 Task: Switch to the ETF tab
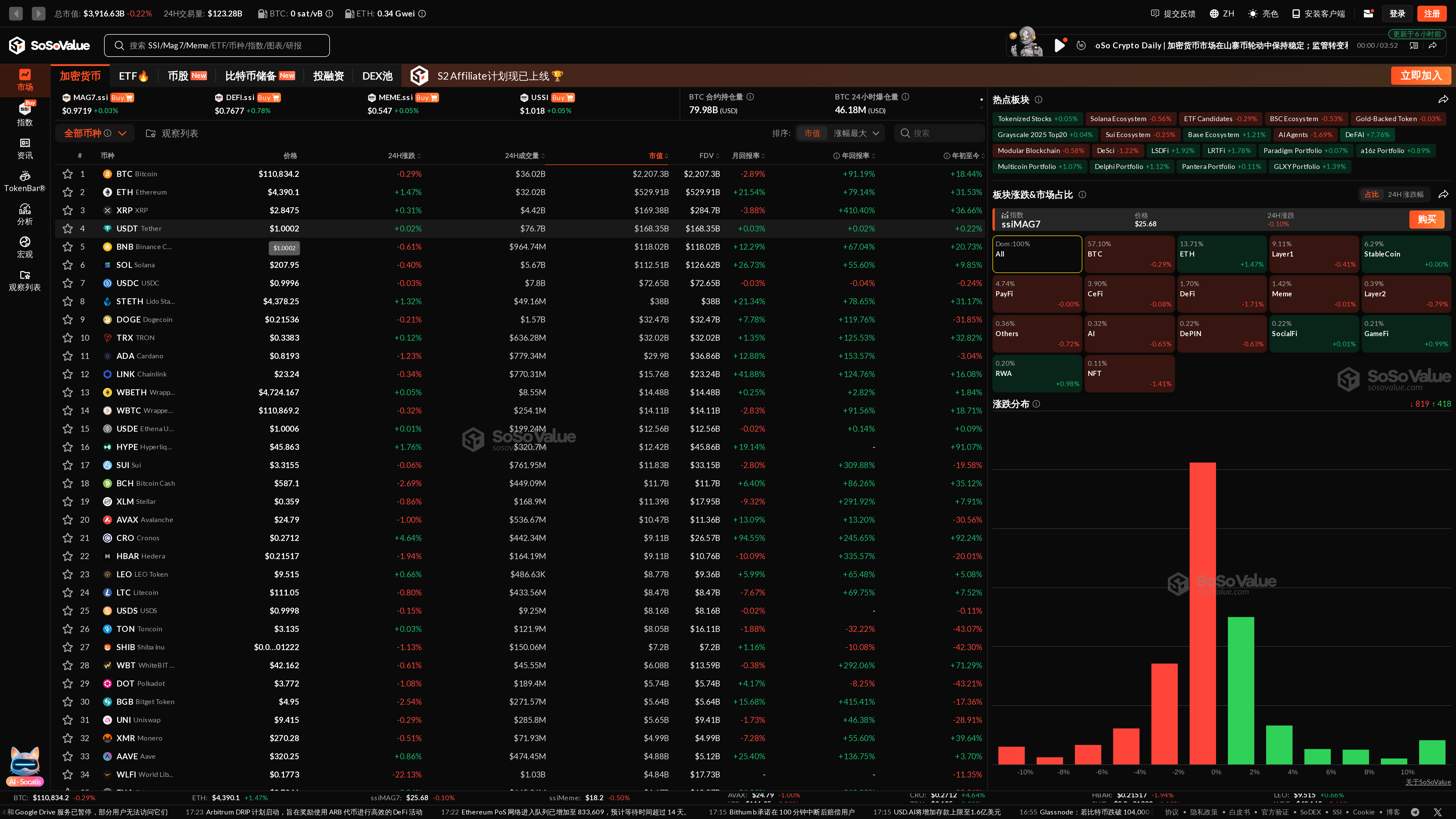point(133,76)
